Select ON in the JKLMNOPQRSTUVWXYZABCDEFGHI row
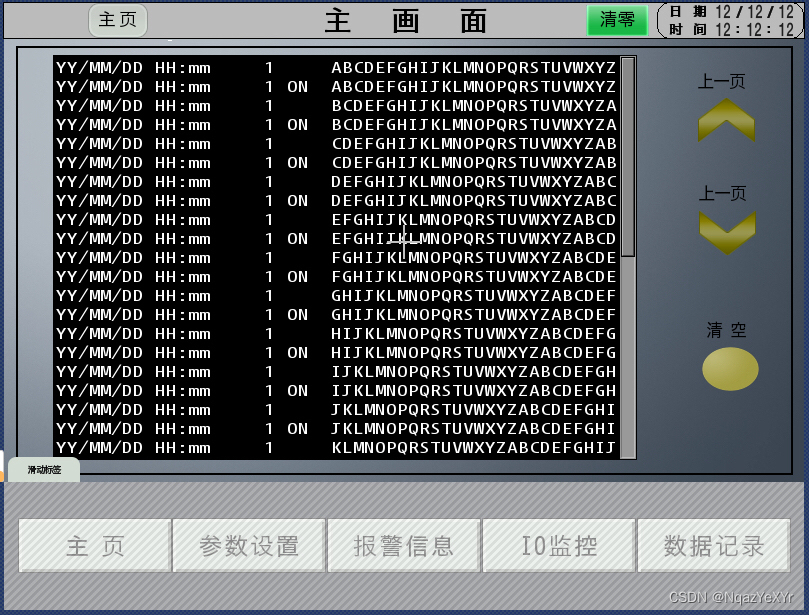809x615 pixels. (x=298, y=429)
